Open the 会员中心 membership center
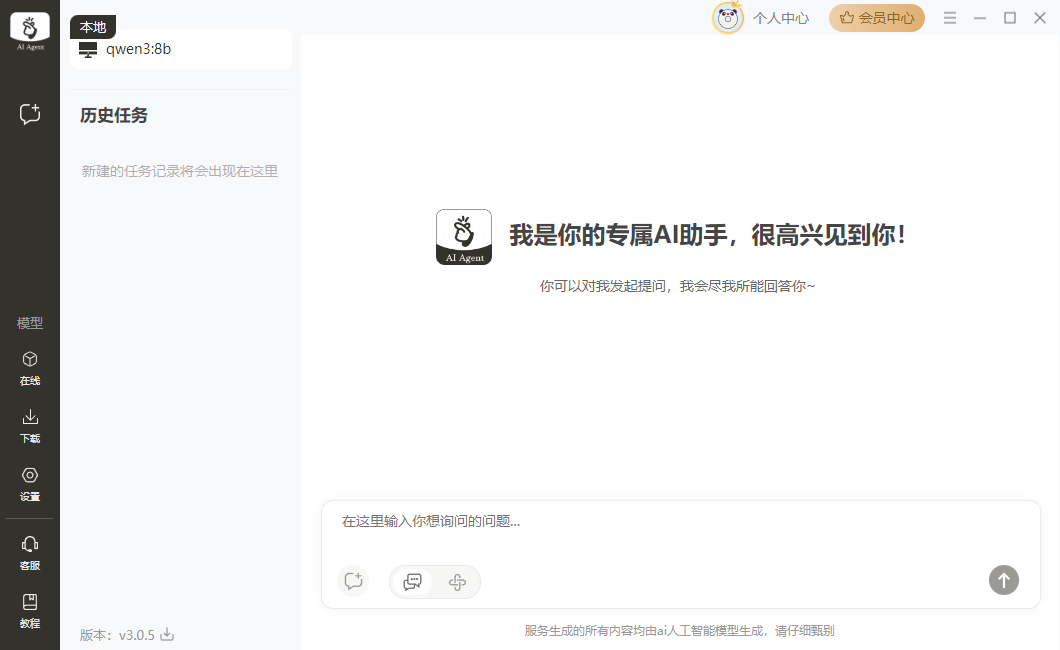Viewport: 1060px width, 650px height. click(x=876, y=18)
